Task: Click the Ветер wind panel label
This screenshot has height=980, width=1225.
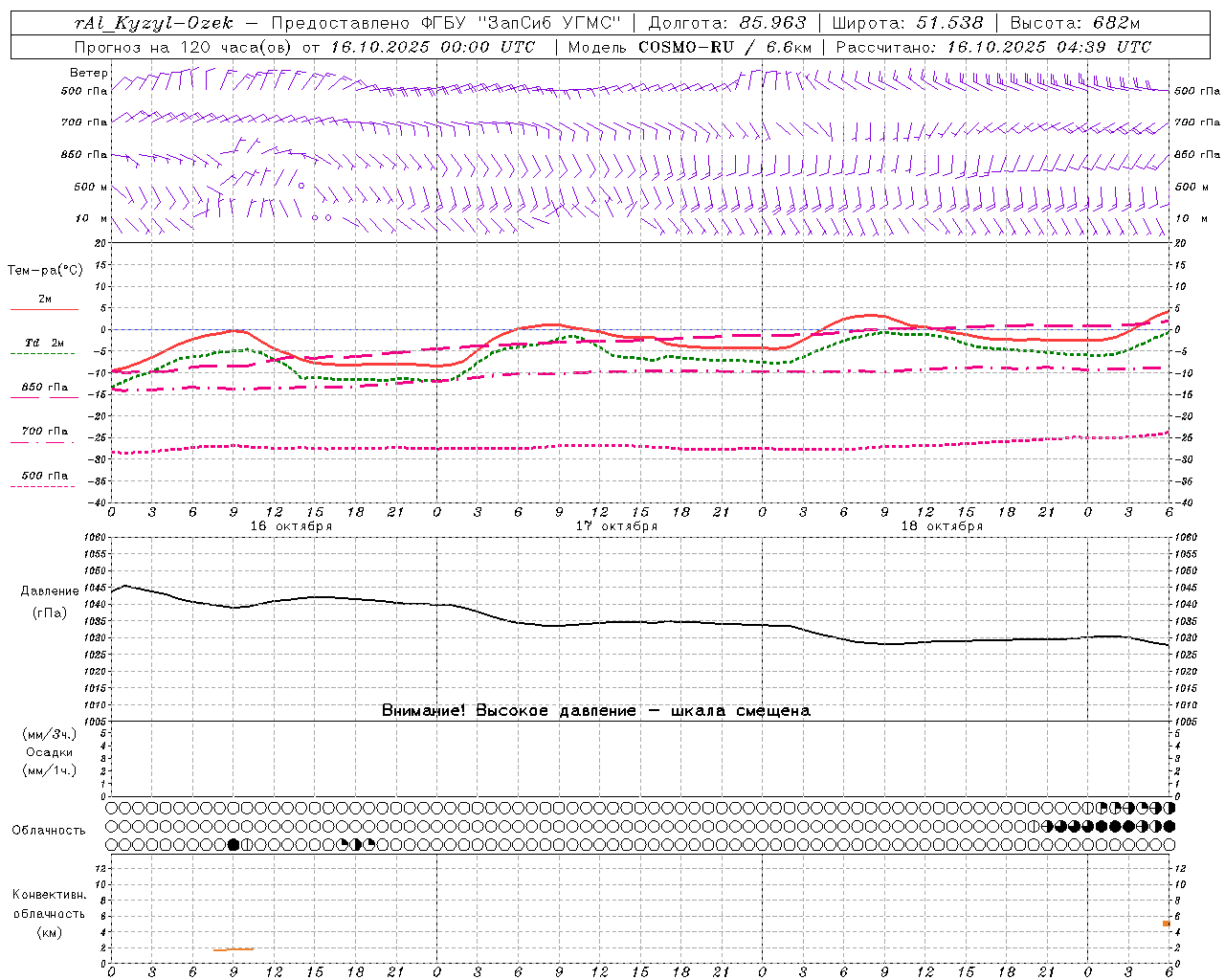Action: [89, 73]
